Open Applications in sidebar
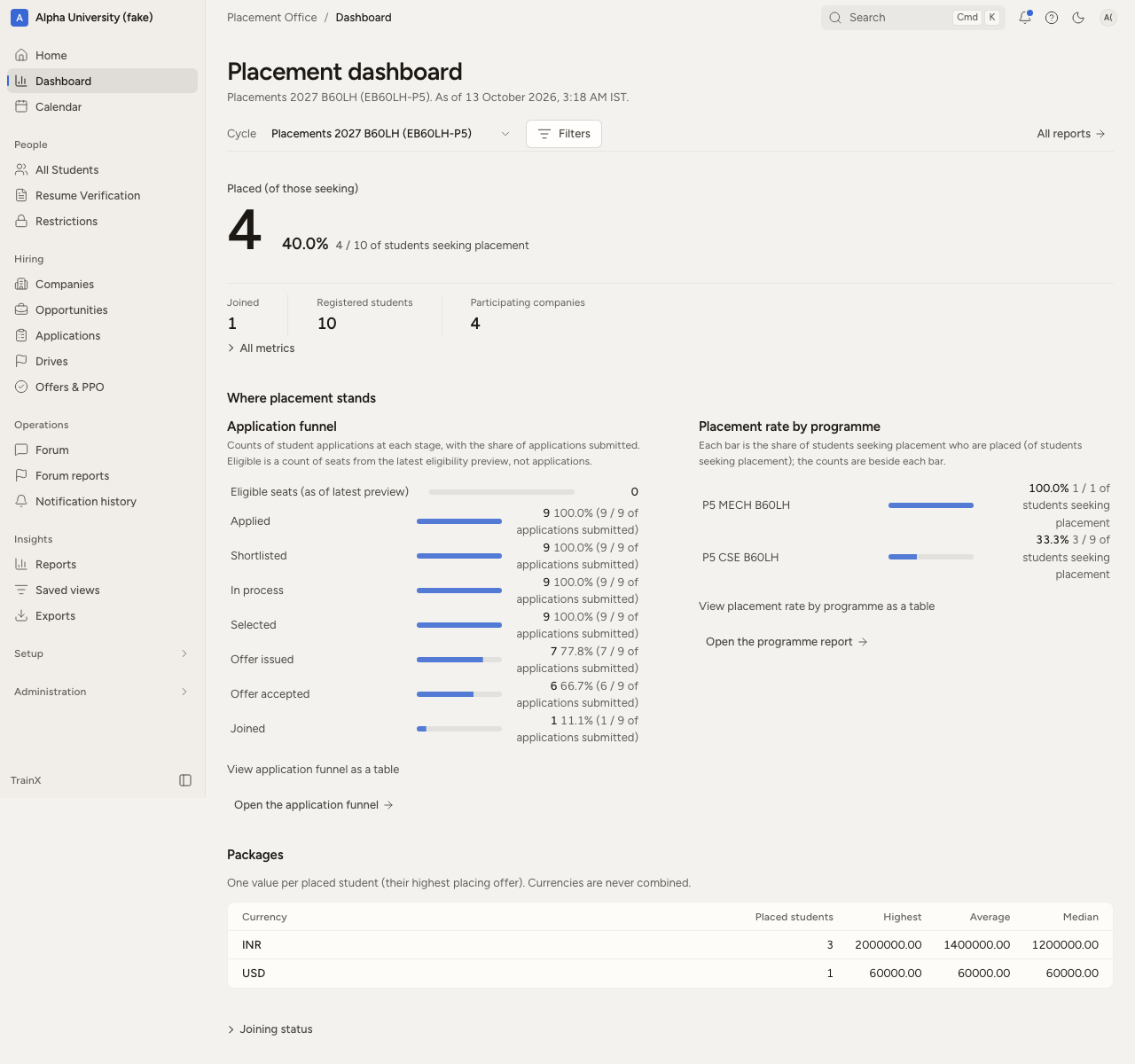This screenshot has width=1135, height=1064. tap(102, 335)
